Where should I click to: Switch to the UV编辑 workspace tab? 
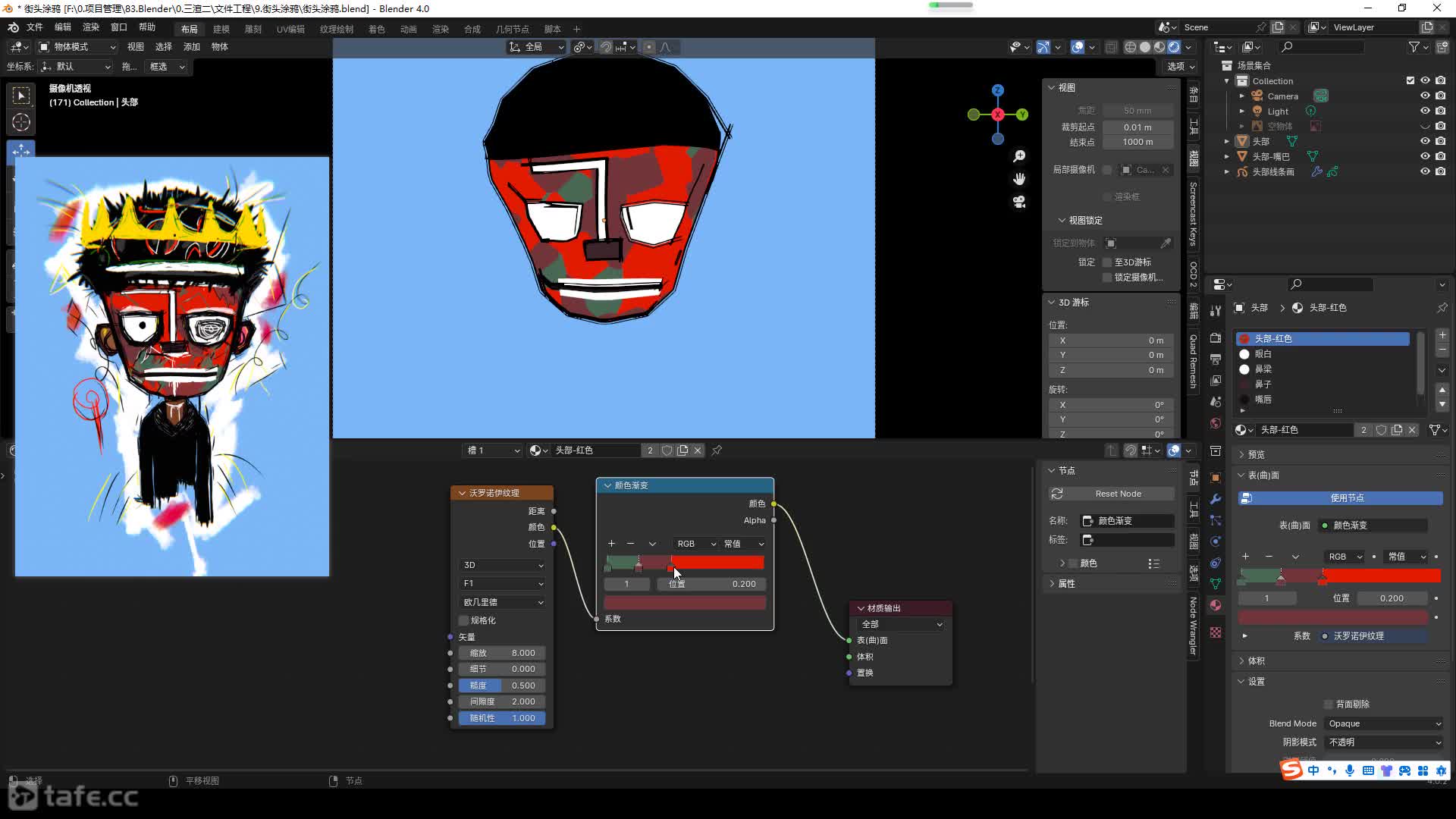[x=290, y=30]
